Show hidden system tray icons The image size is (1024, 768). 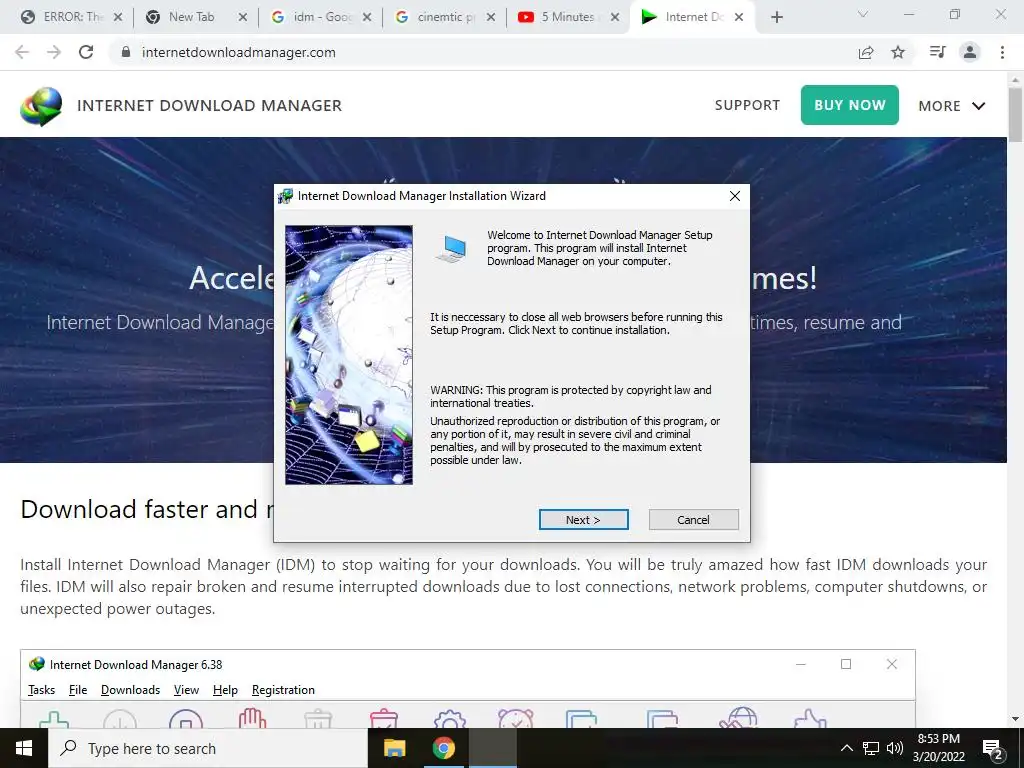pyautogui.click(x=846, y=748)
